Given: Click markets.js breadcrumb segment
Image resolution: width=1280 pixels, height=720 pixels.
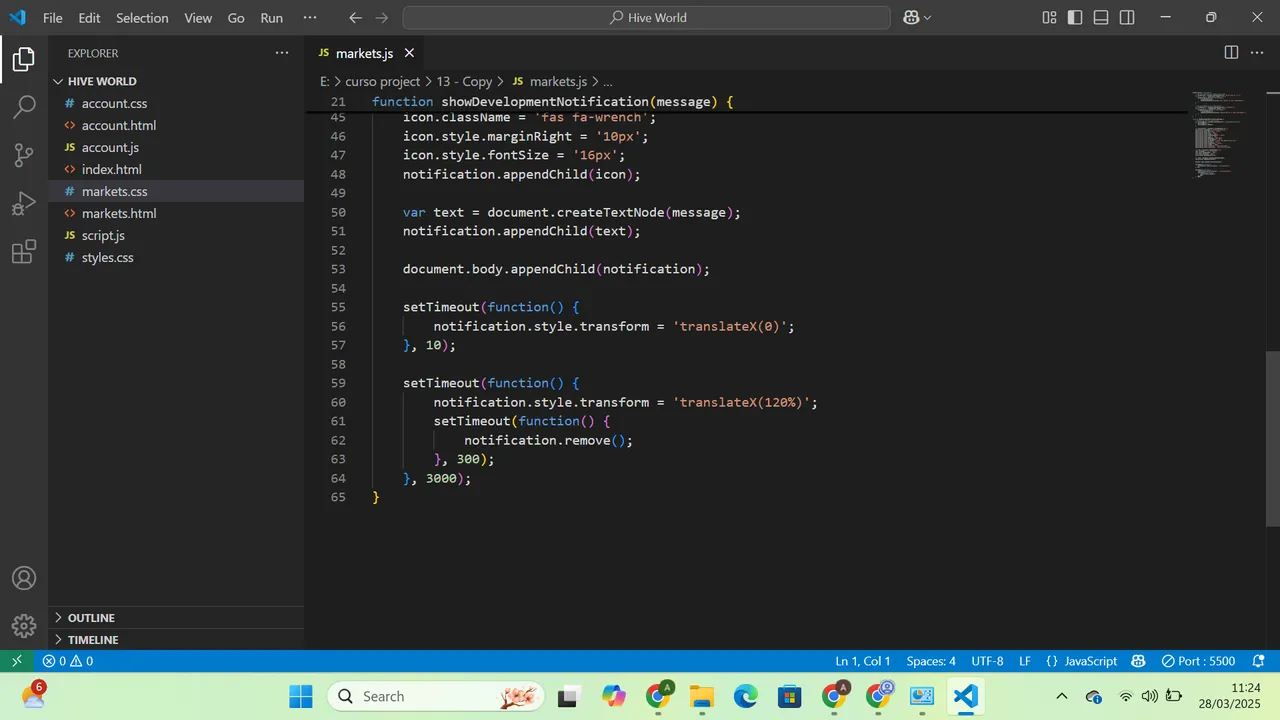Looking at the screenshot, I should 549,81.
